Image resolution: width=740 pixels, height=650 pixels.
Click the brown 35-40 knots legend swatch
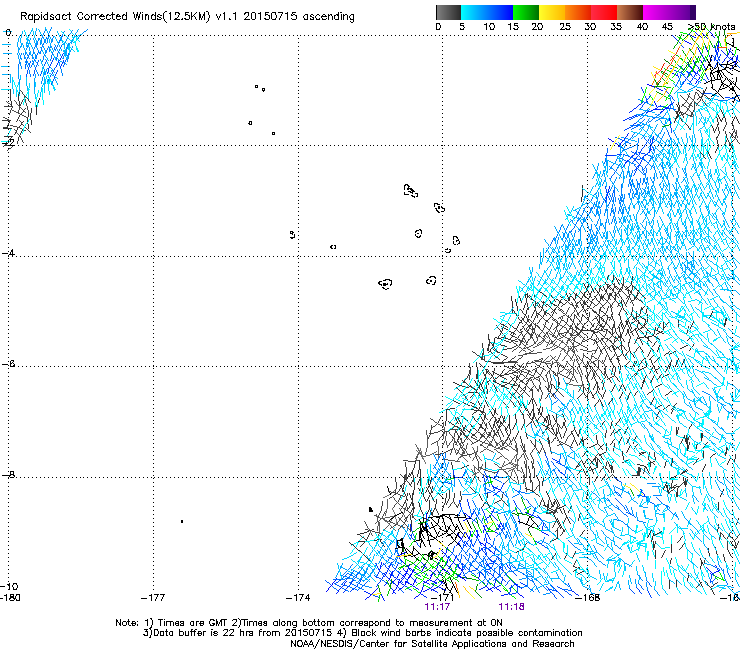pos(630,12)
